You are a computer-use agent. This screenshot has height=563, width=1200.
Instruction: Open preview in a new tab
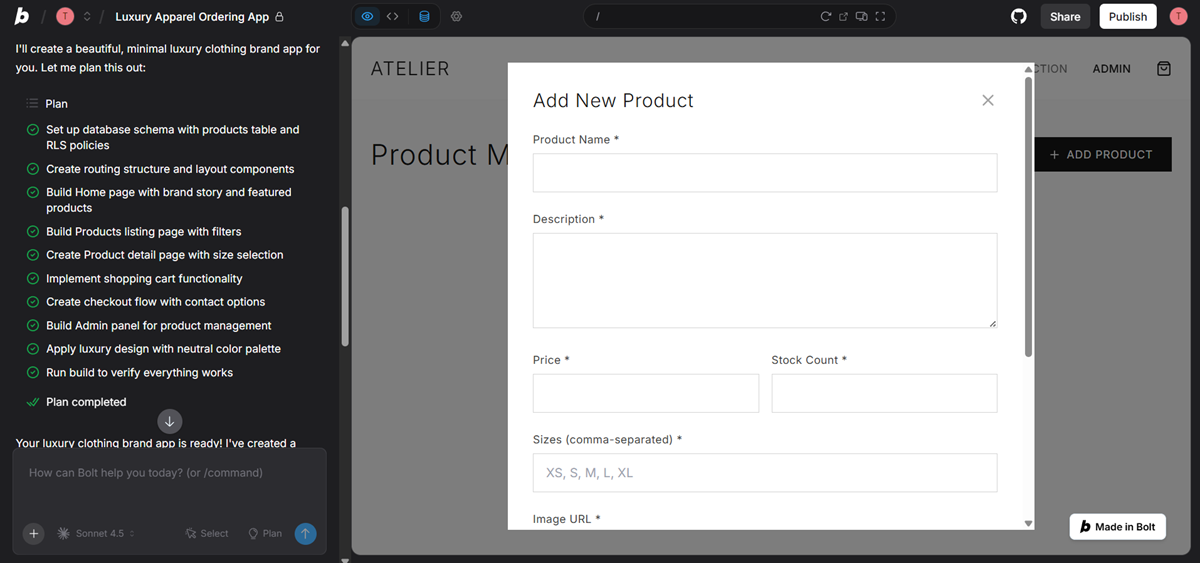[x=843, y=17]
